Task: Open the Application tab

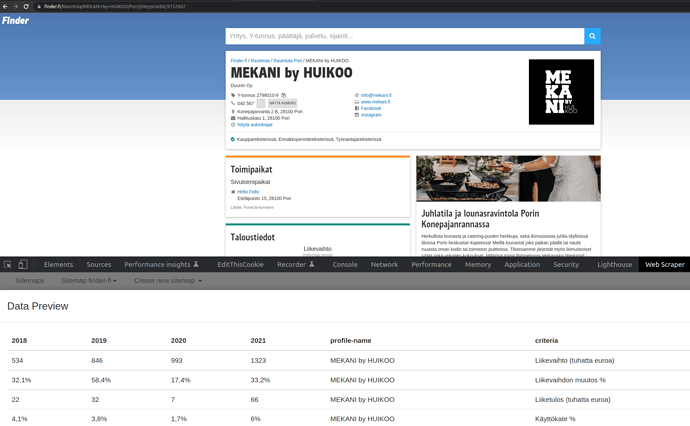Action: [x=522, y=264]
